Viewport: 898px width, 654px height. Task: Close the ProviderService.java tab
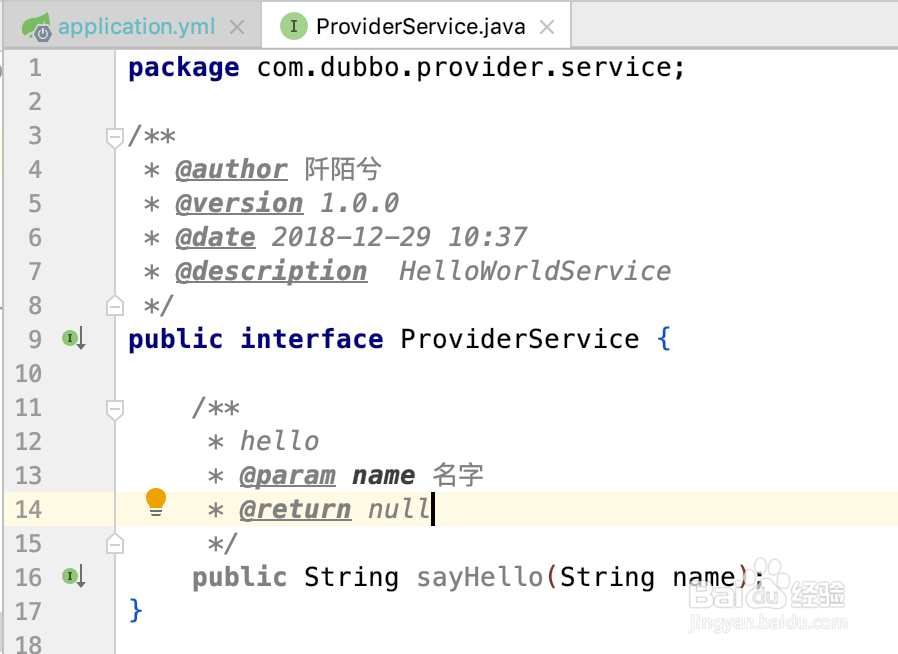(547, 27)
